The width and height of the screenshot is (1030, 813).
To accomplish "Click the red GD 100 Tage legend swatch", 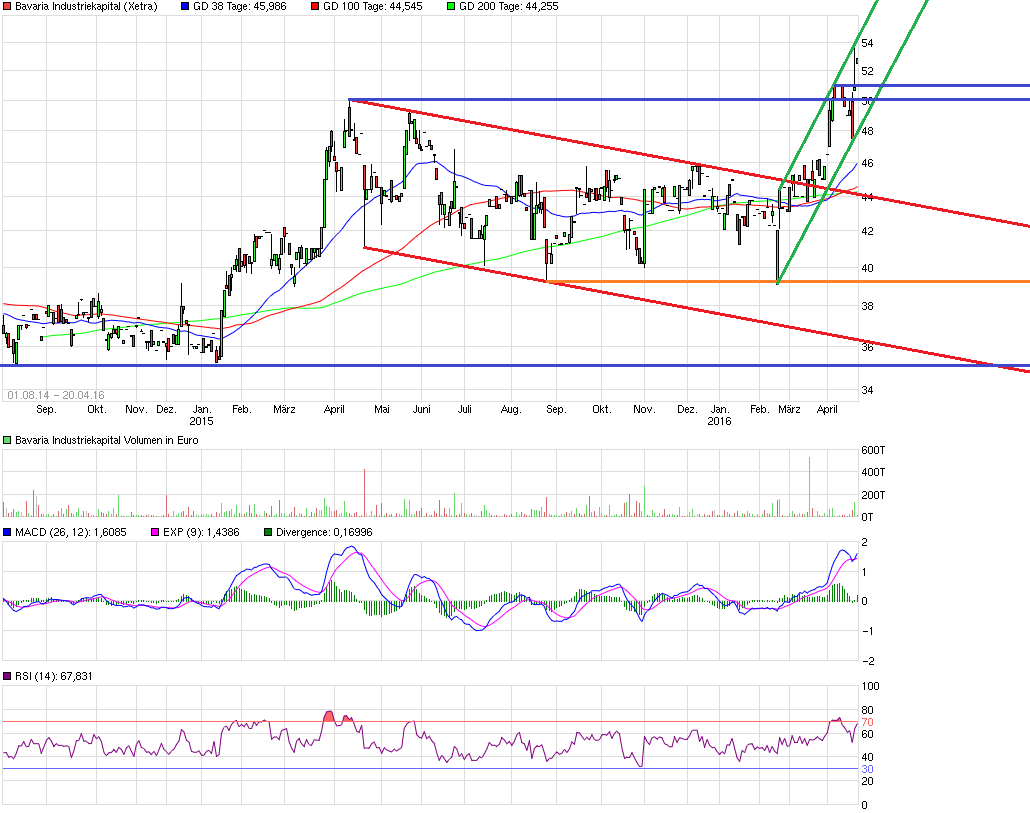I will tap(314, 6).
